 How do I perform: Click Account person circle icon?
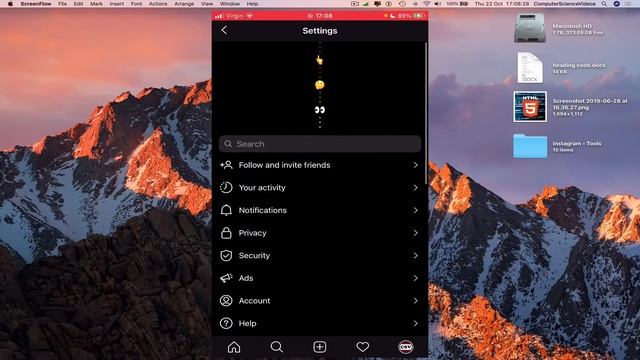tap(226, 301)
